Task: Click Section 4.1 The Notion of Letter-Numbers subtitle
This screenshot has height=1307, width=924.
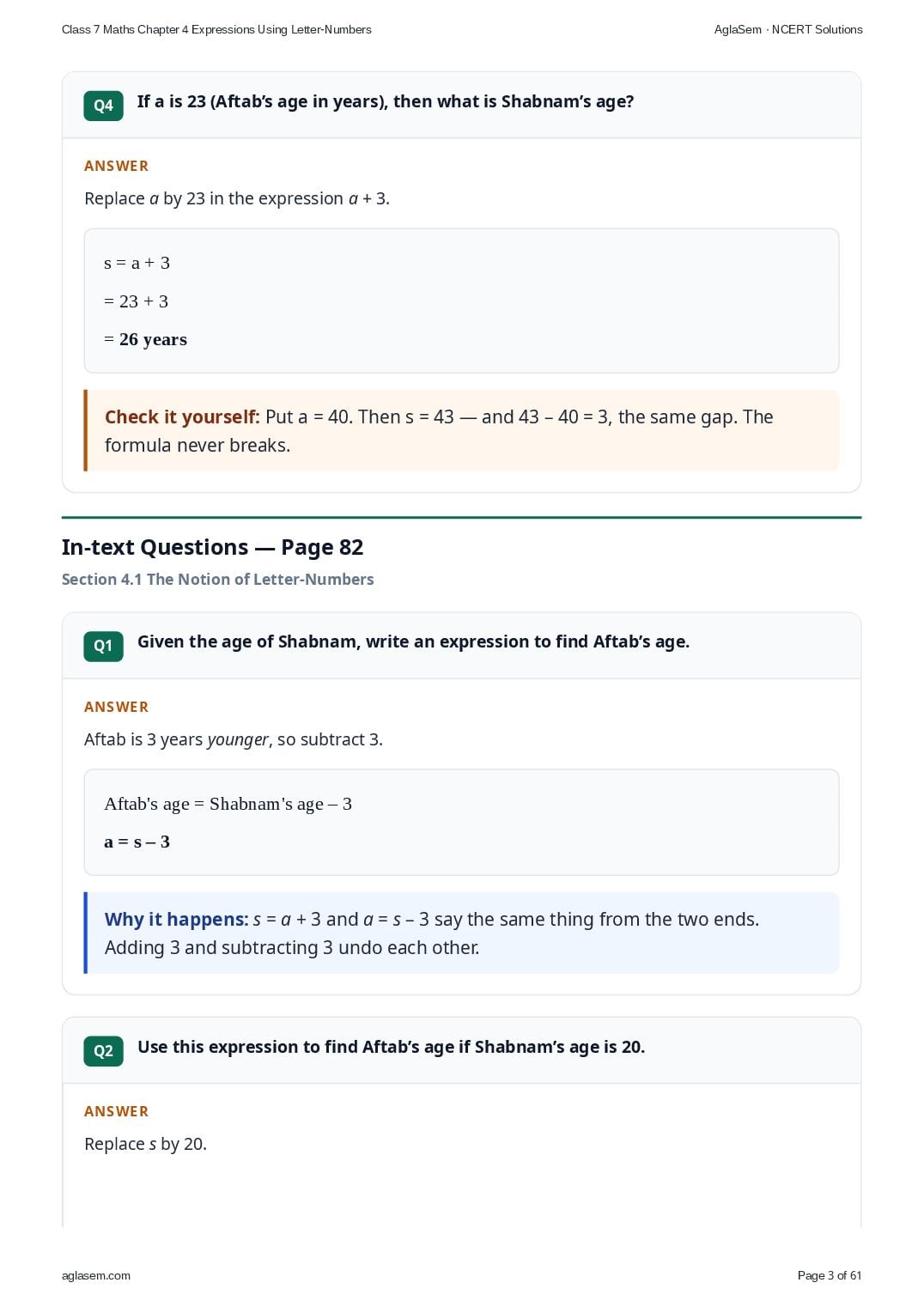Action: click(217, 580)
